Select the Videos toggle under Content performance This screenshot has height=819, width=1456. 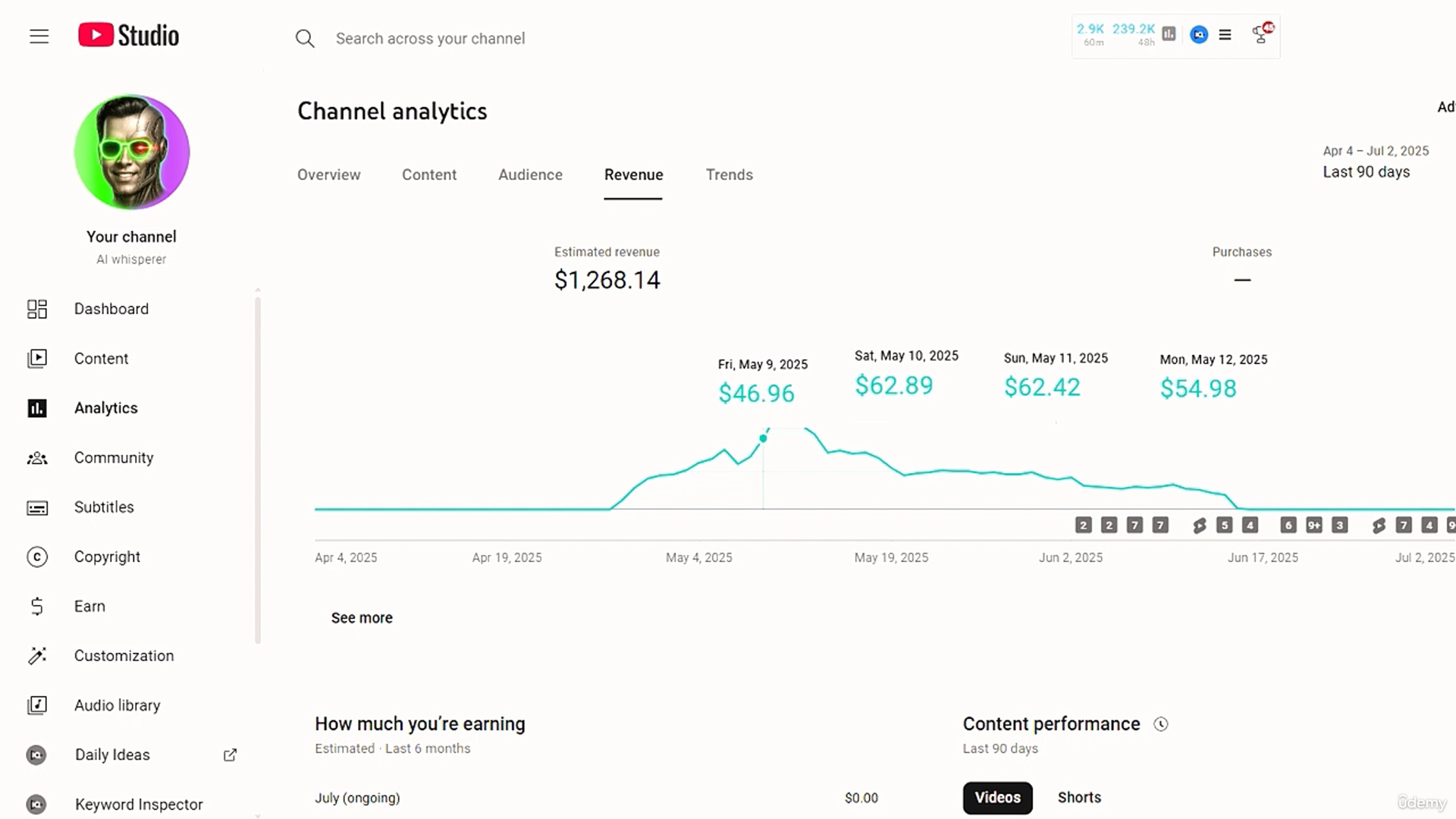click(997, 798)
